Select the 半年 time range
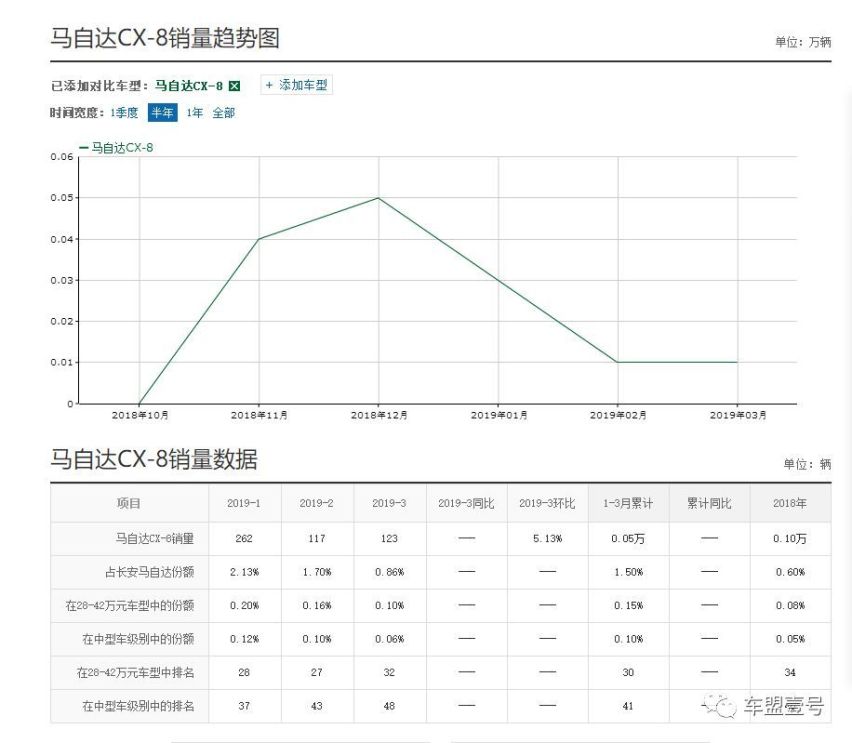Image resolution: width=852 pixels, height=743 pixels. click(x=162, y=113)
